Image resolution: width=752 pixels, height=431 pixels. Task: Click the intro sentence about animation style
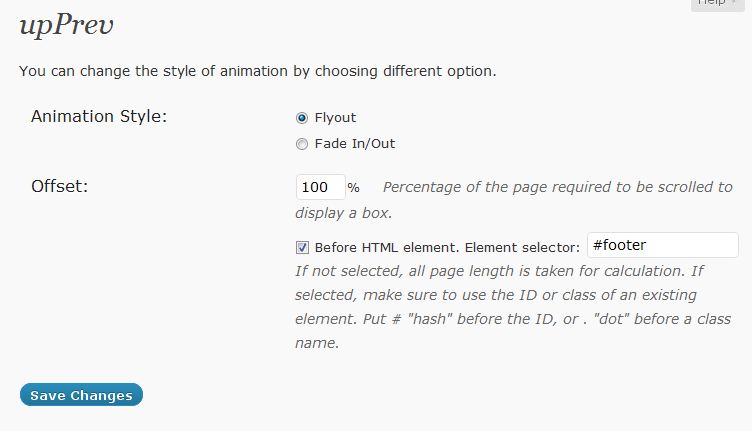258,72
